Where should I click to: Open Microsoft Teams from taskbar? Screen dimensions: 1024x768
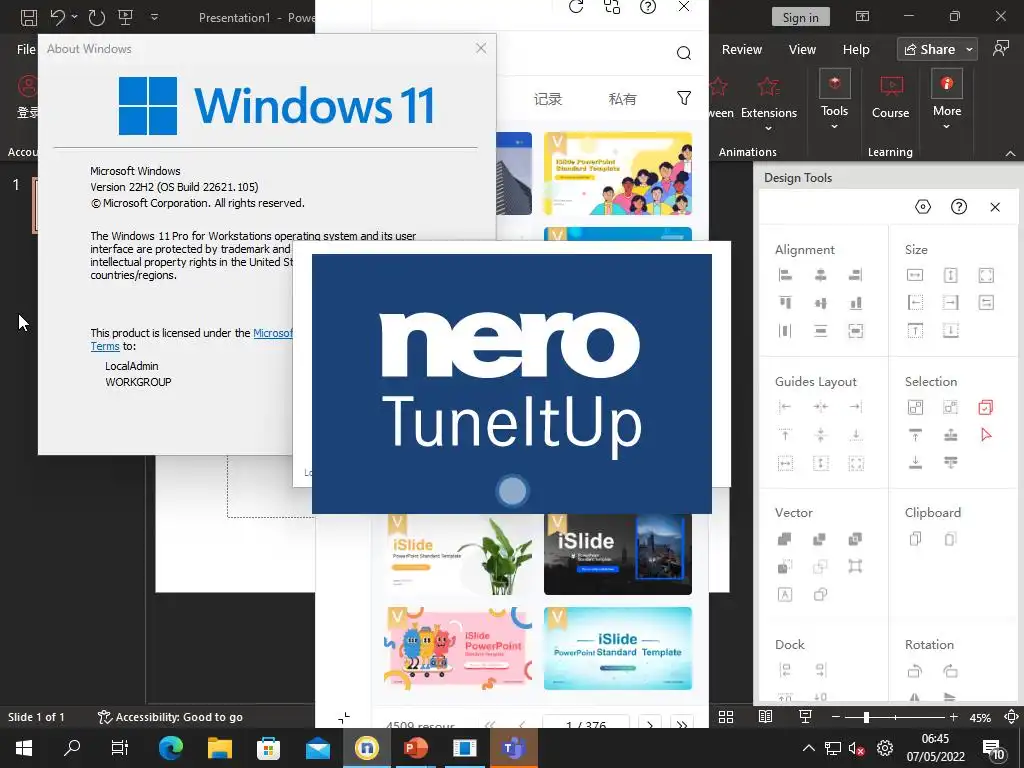(513, 748)
